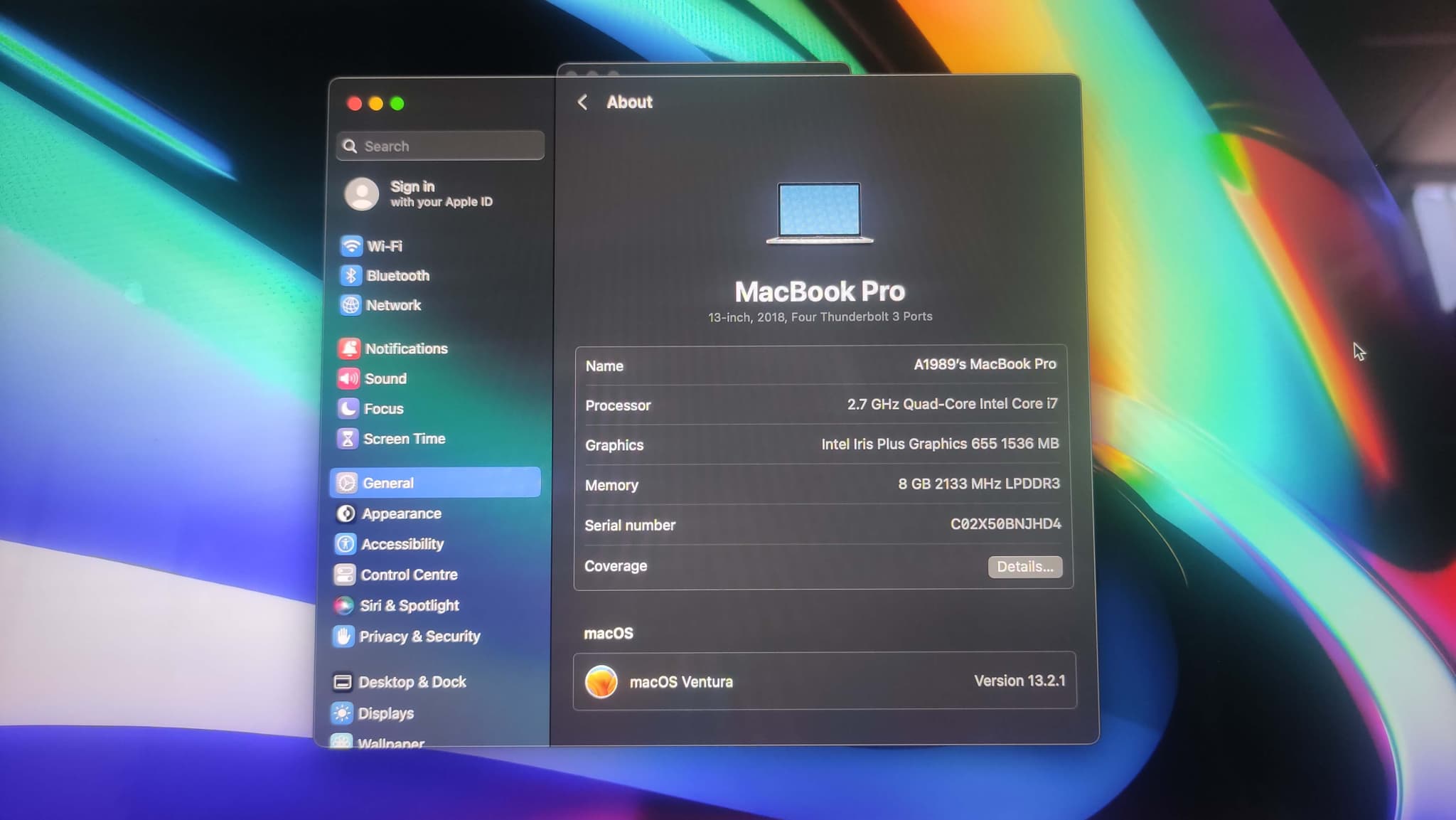
Task: Close the System Settings window
Action: 354,104
